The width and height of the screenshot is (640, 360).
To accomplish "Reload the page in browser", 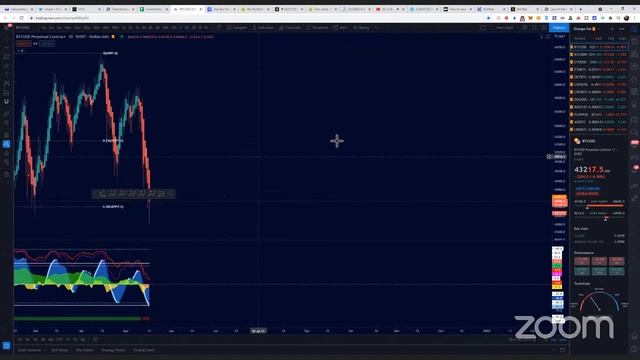I will pos(21,18).
